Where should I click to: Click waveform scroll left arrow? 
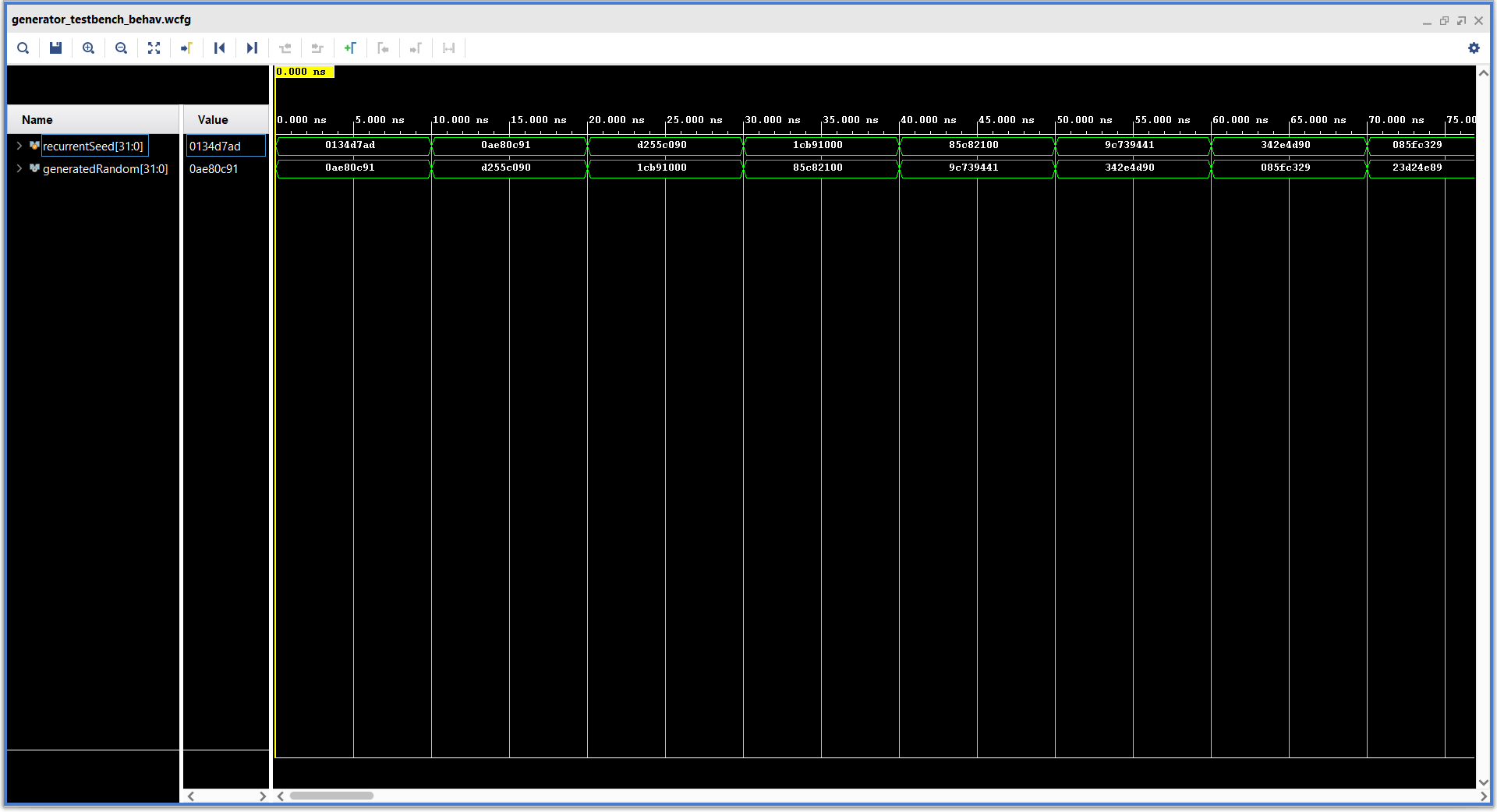point(281,796)
